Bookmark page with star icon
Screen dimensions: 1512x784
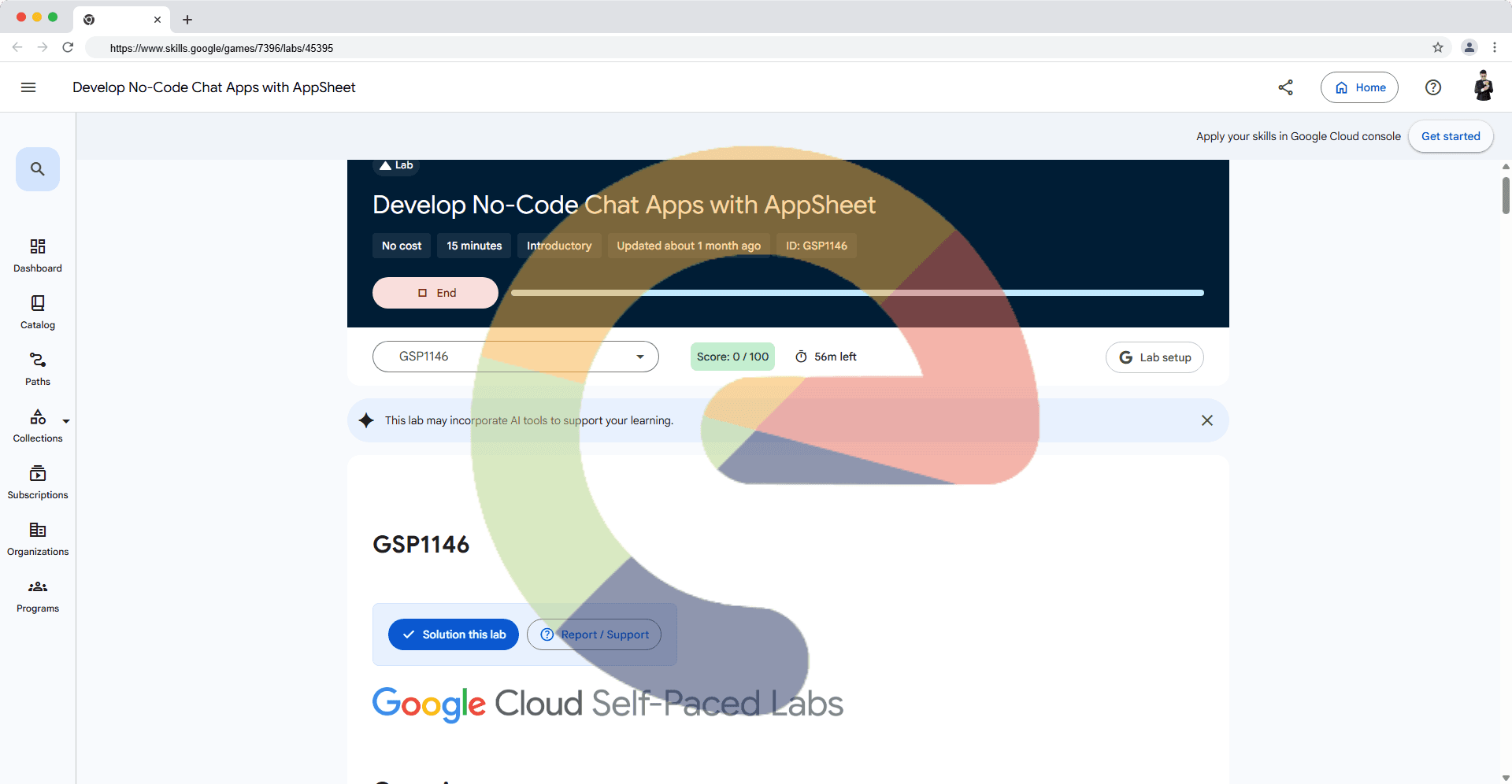[1438, 47]
